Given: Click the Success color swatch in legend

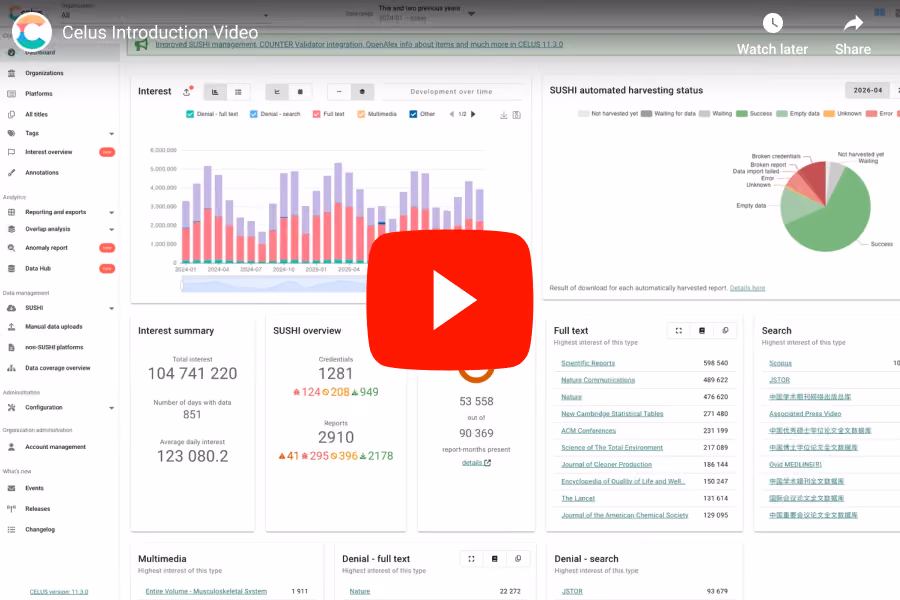Looking at the screenshot, I should pyautogui.click(x=742, y=114).
